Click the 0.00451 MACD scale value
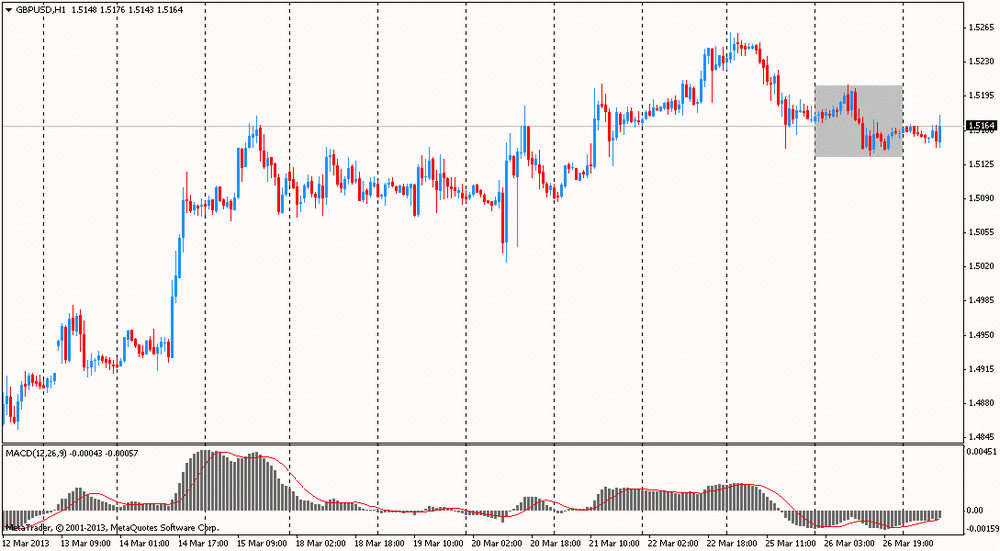1000x551 pixels. pyautogui.click(x=983, y=452)
